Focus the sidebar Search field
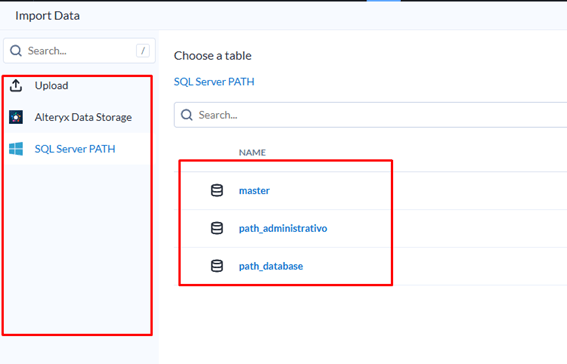 tap(80, 51)
